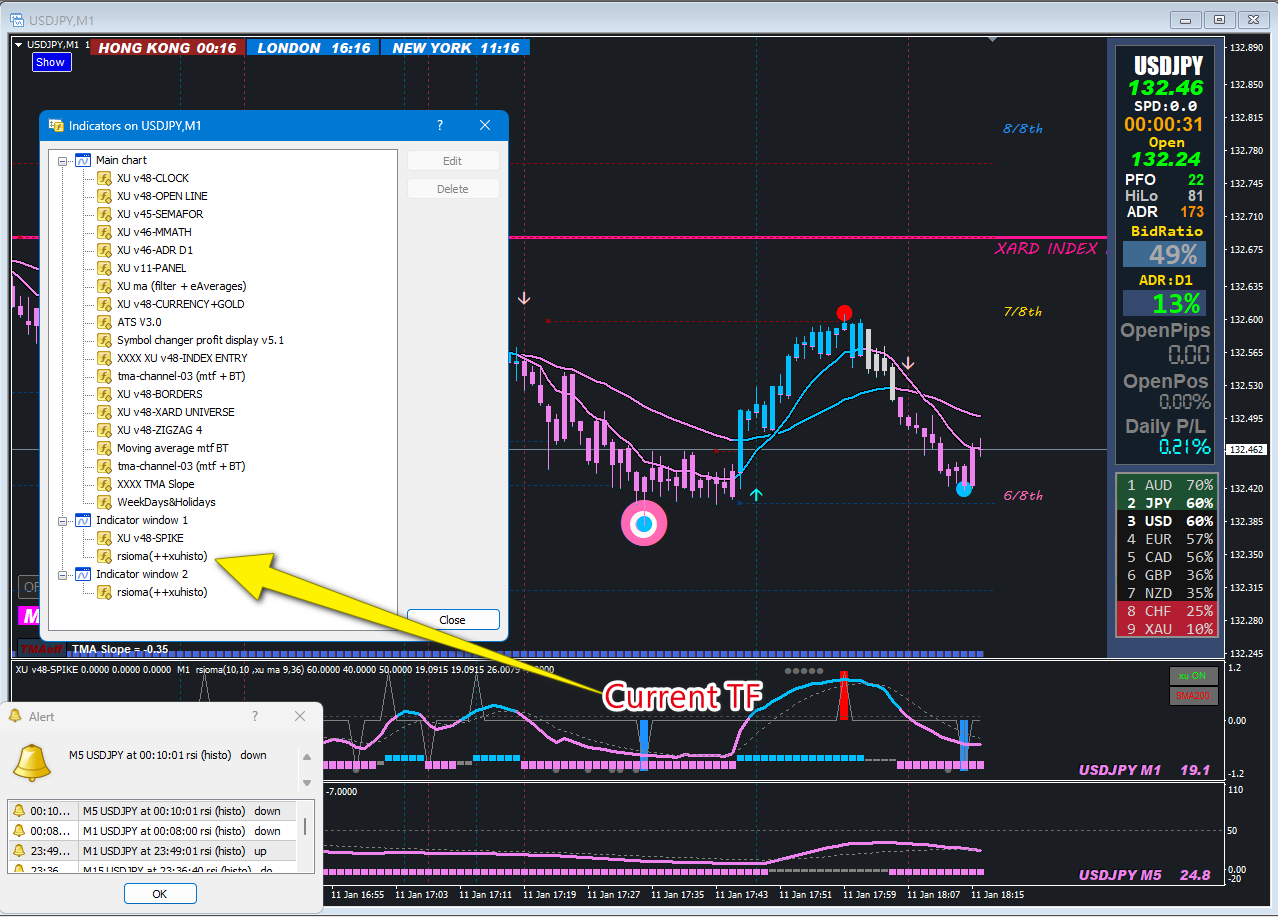Viewport: 1278px width, 918px height.
Task: Collapse Indicator window 1 node
Action: pyautogui.click(x=63, y=520)
